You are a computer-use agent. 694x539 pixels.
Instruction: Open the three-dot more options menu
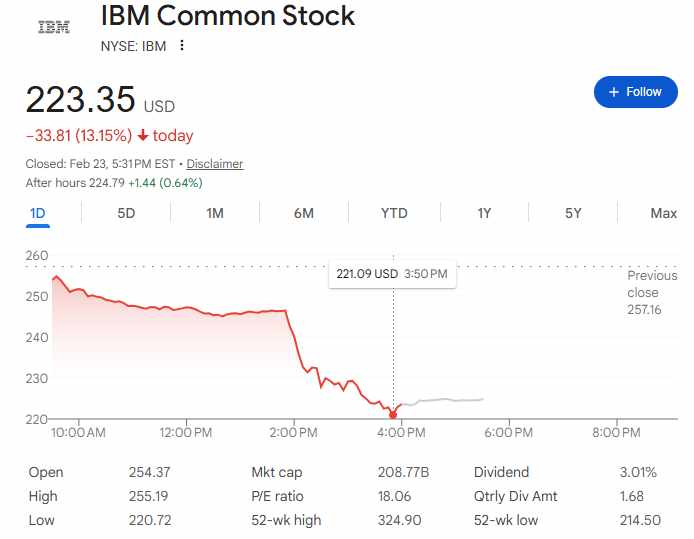pyautogui.click(x=181, y=45)
